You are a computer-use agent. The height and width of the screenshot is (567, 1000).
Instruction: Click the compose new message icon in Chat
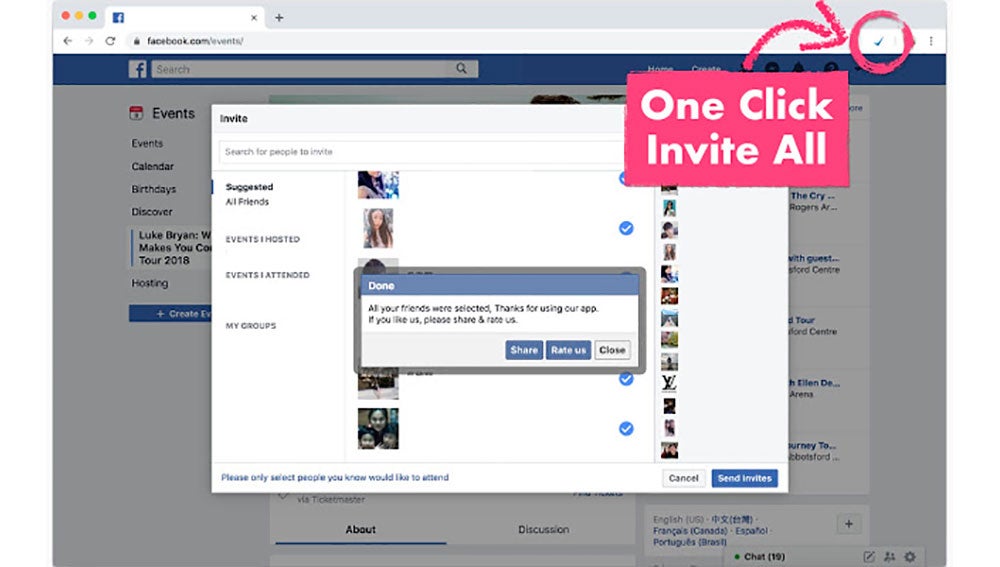pos(869,557)
